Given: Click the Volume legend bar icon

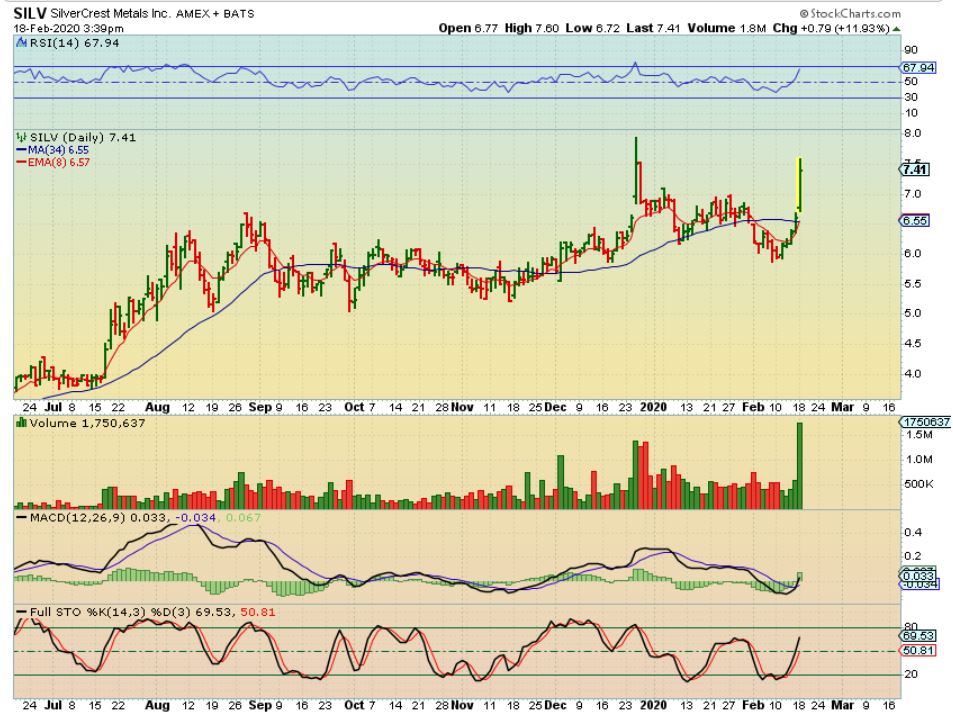Looking at the screenshot, I should click(x=18, y=423).
